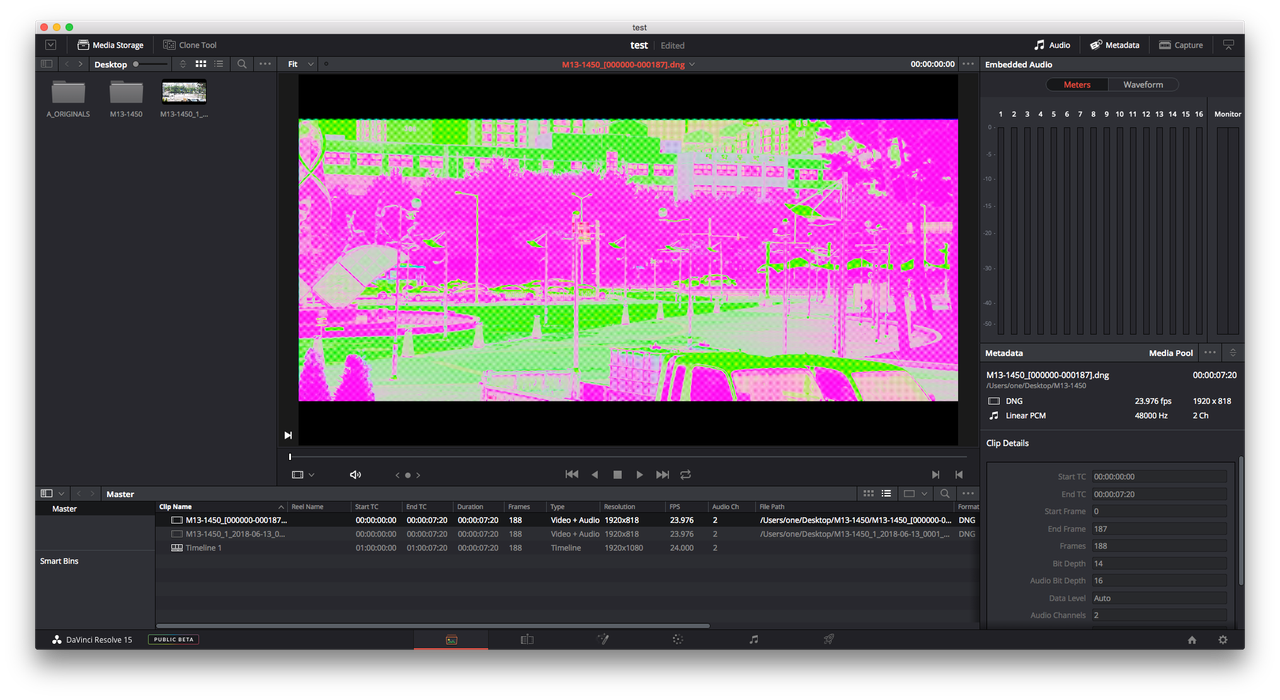Image resolution: width=1280 pixels, height=700 pixels.
Task: Open viewer options three dots menu
Action: [x=968, y=64]
